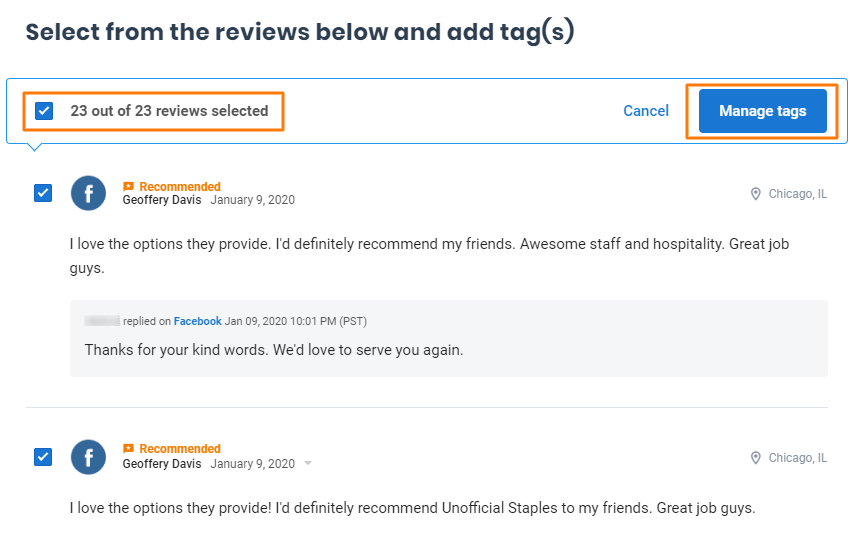Deselect the second Geoffery Davis review checkbox
This screenshot has height=536, width=854.
coord(43,457)
